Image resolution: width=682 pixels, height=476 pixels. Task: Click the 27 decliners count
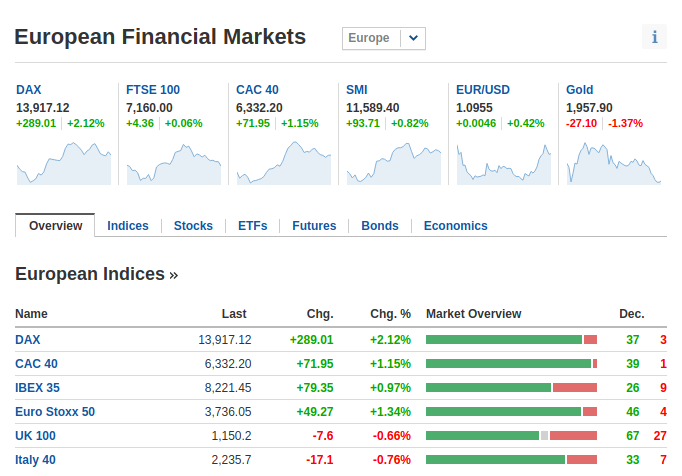660,436
